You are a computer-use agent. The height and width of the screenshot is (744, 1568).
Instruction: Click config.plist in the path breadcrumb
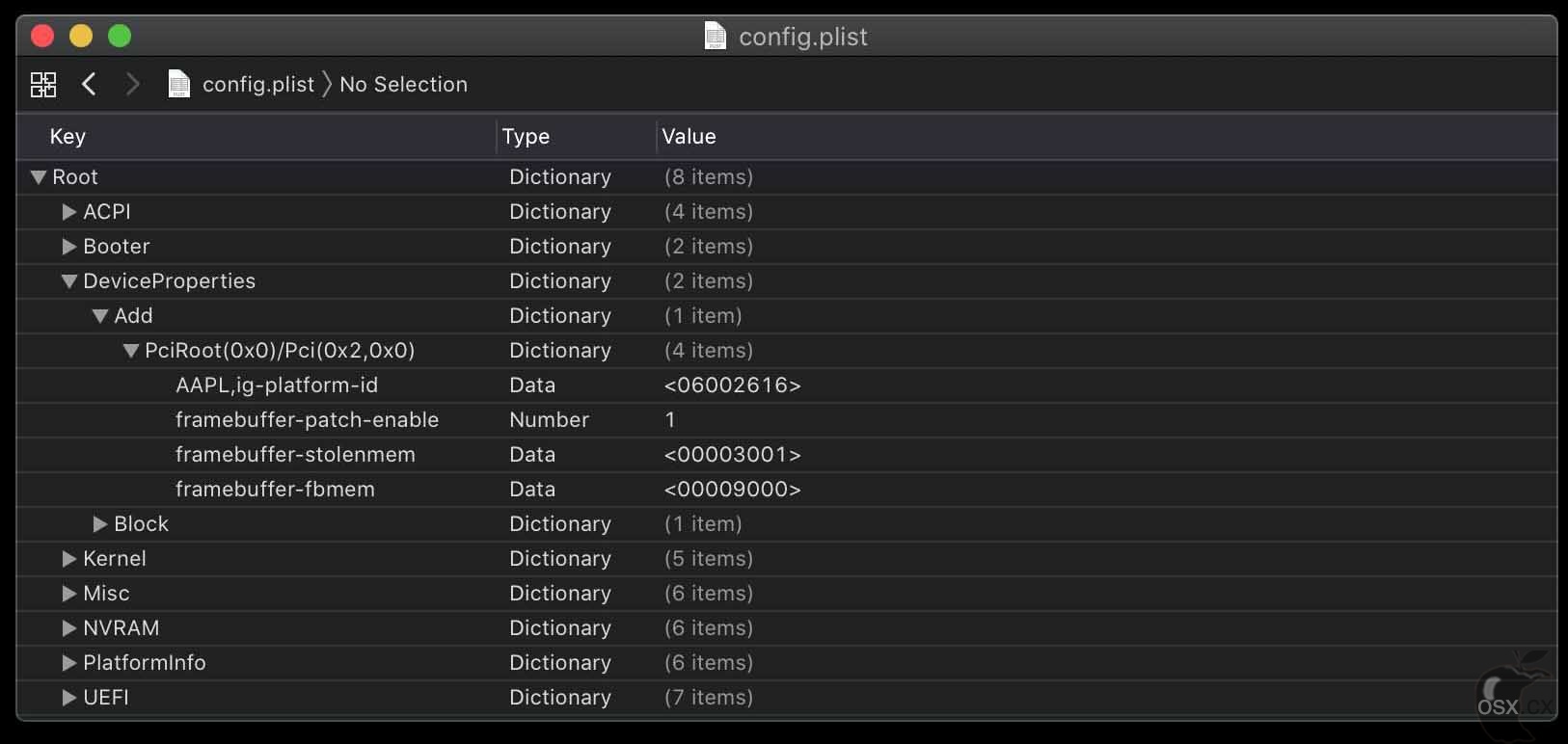click(258, 85)
